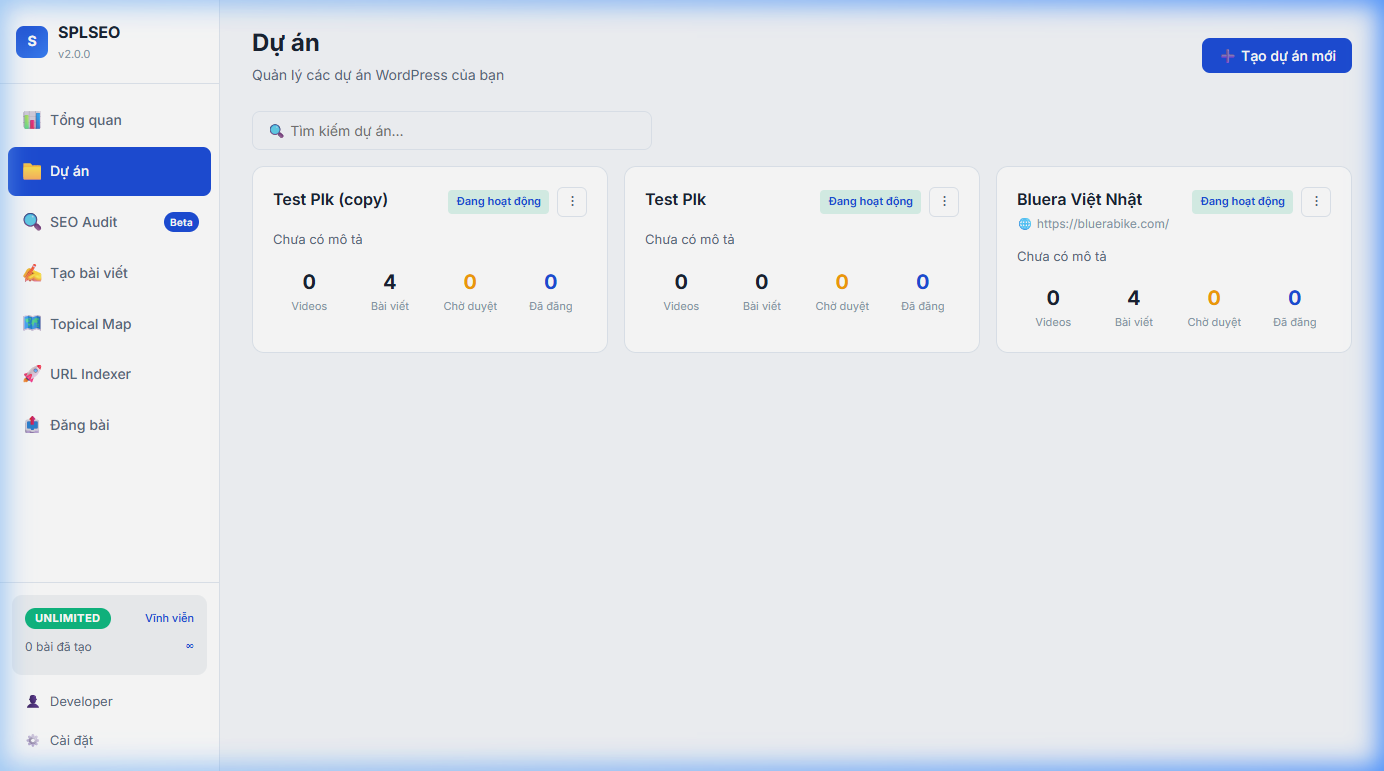
Task: Open the bluerabike.com URL link
Action: click(1102, 224)
